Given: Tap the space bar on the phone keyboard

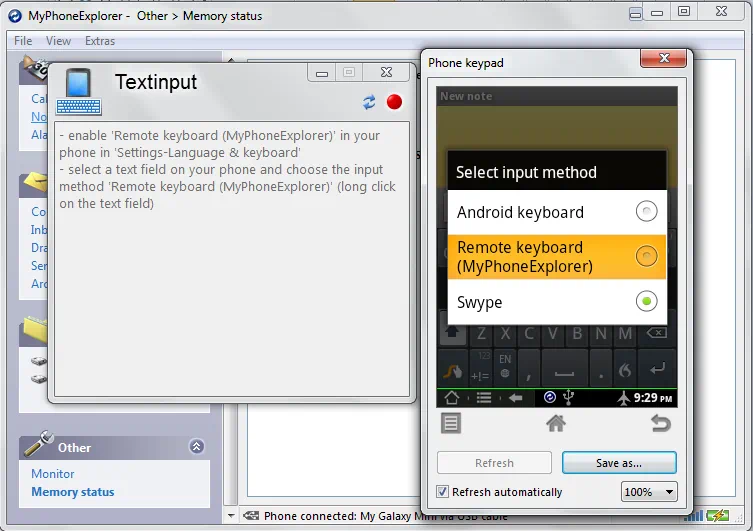Looking at the screenshot, I should click(x=564, y=369).
